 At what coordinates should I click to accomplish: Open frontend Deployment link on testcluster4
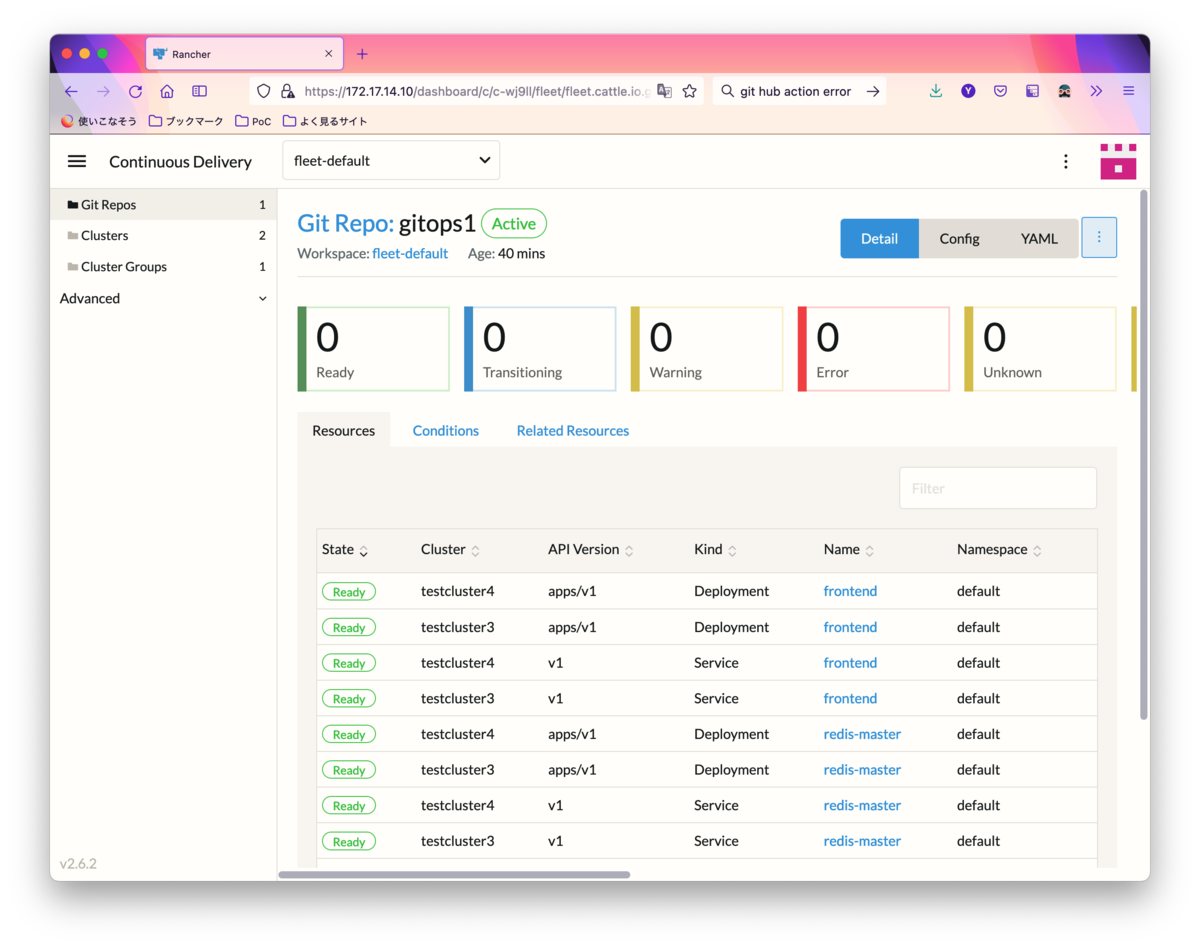tap(850, 591)
